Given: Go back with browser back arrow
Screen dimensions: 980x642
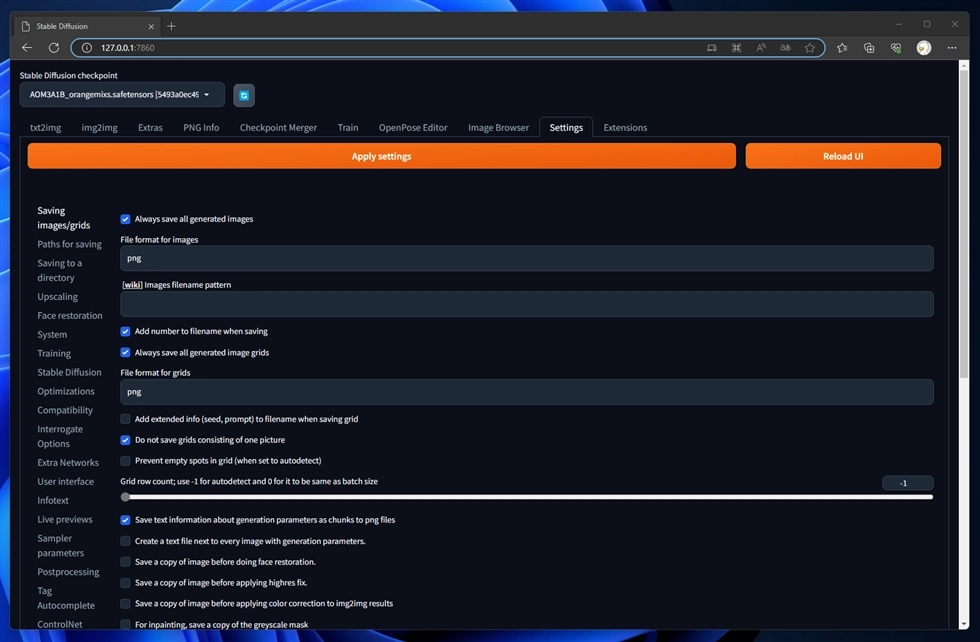Looking at the screenshot, I should 27,48.
